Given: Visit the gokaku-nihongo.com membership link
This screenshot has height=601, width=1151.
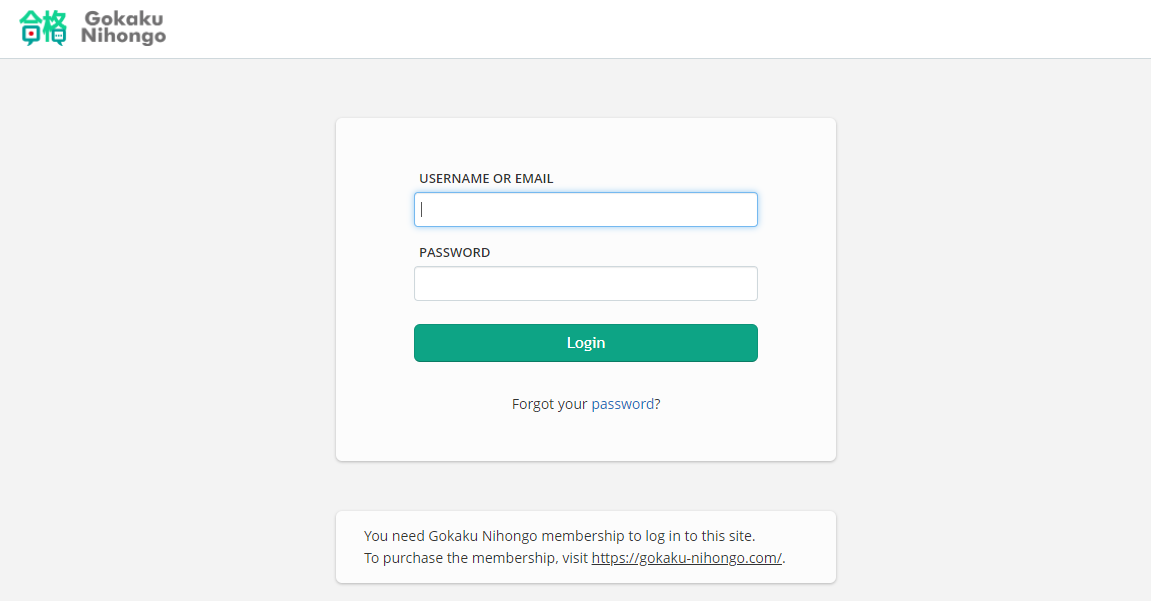Looking at the screenshot, I should [x=686, y=558].
